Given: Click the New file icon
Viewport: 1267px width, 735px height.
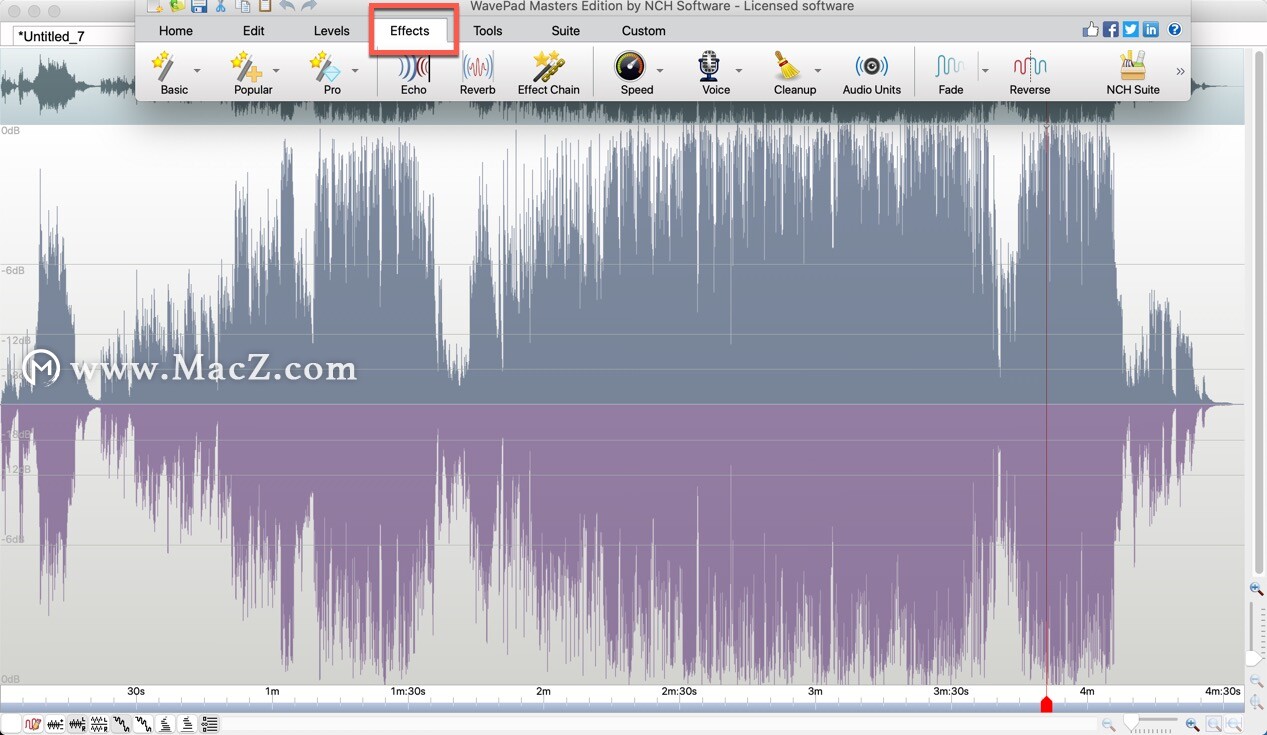Looking at the screenshot, I should [x=154, y=6].
